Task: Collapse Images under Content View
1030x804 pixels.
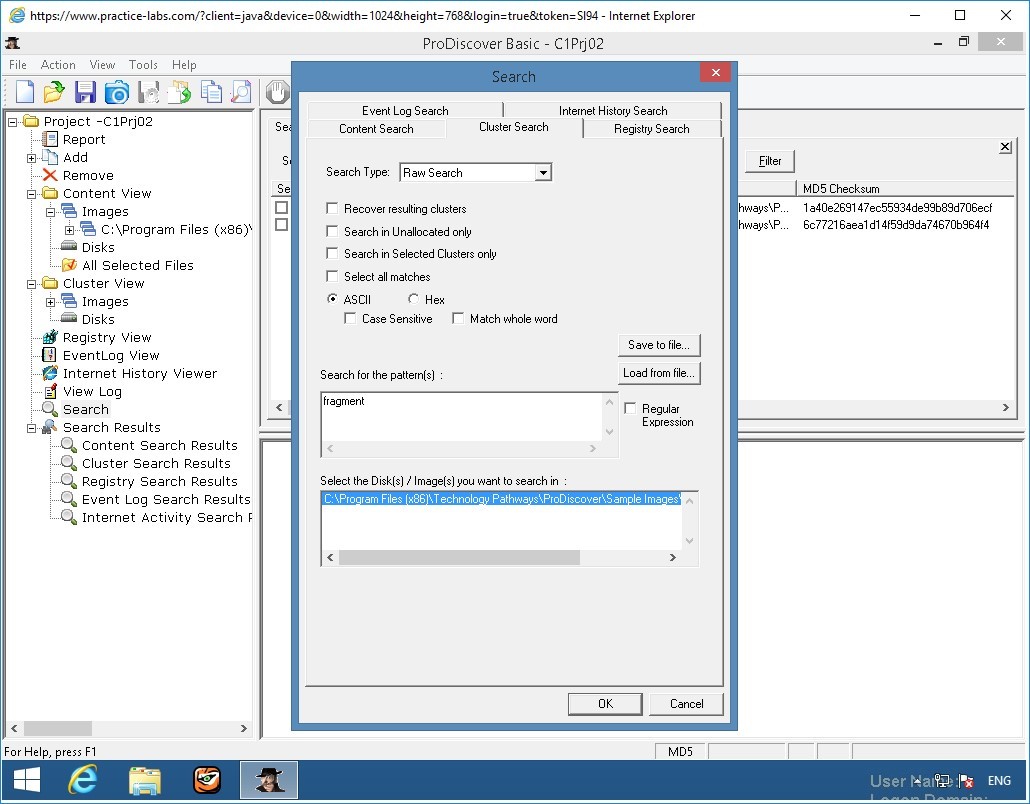Action: pos(51,212)
